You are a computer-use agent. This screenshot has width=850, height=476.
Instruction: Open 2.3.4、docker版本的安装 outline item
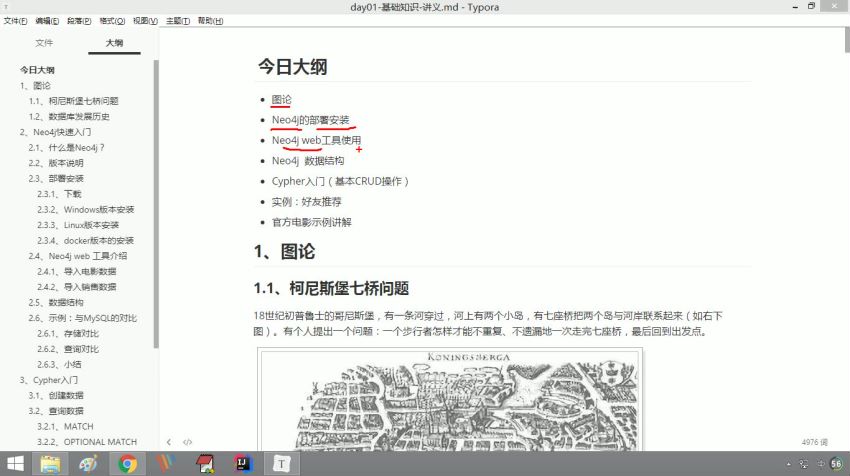85,240
